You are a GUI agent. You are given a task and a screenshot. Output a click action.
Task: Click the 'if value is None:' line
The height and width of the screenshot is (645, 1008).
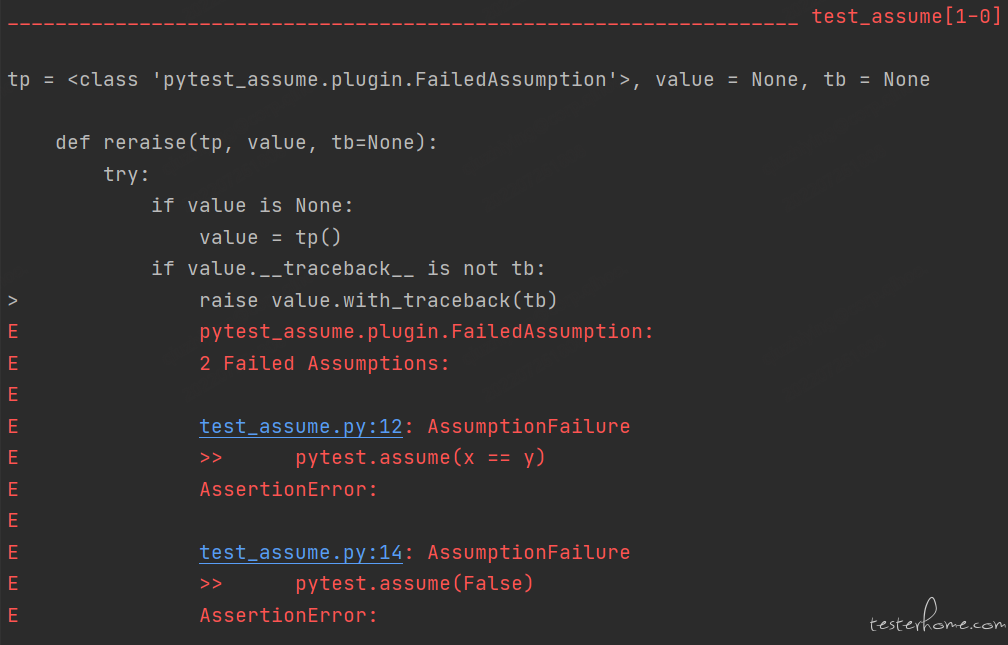pos(252,206)
